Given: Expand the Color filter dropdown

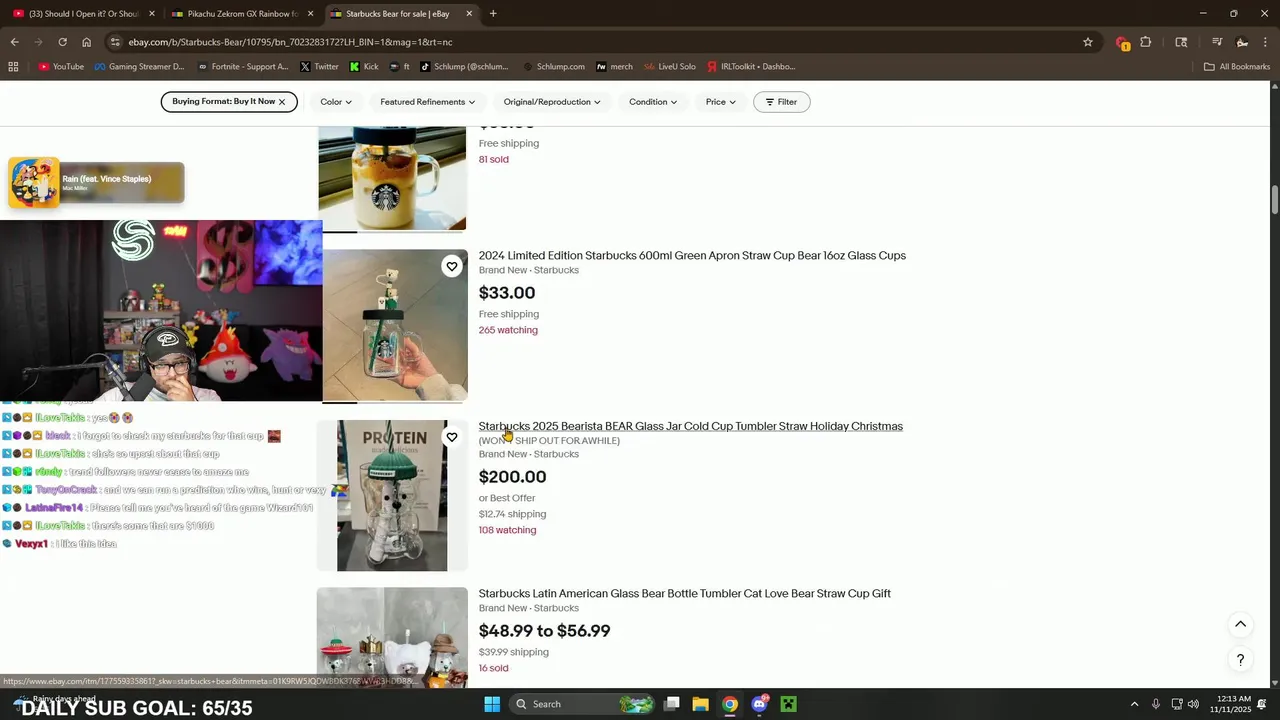Looking at the screenshot, I should coord(336,102).
